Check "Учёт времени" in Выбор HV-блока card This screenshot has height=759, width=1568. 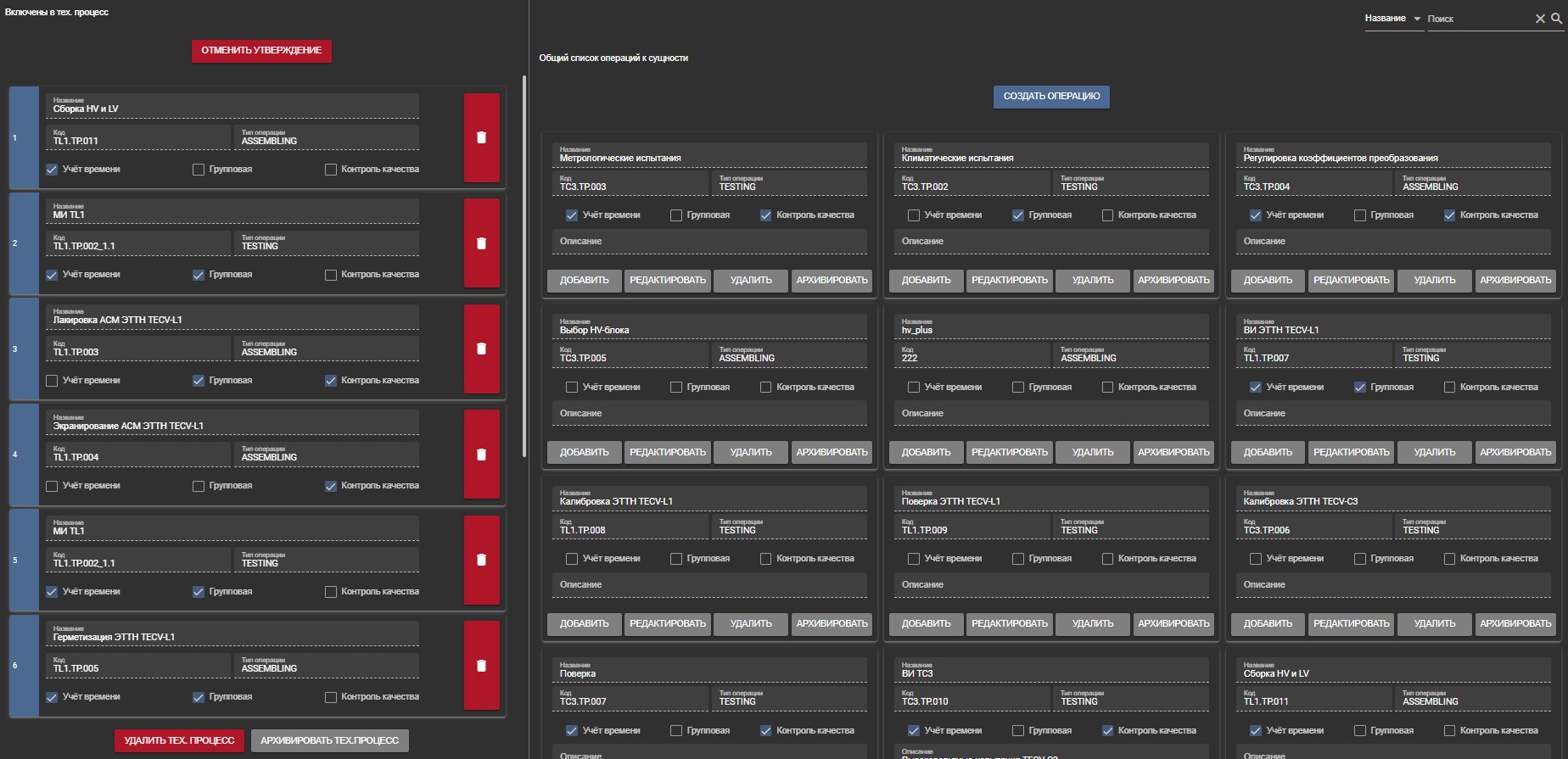coord(572,388)
